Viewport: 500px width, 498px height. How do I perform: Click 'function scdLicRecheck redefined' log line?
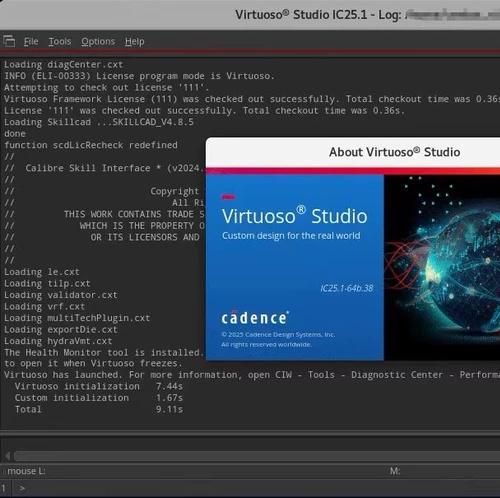(x=91, y=145)
